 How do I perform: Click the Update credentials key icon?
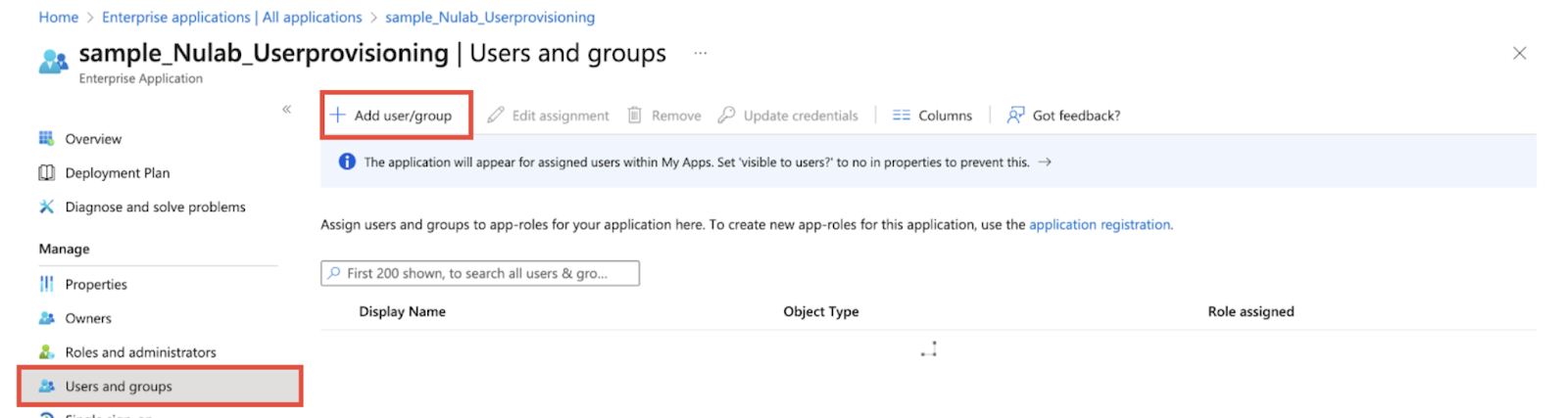point(726,116)
